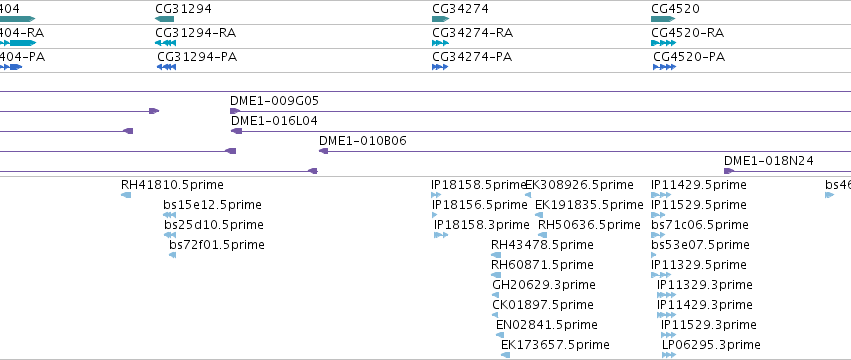851x360 pixels.
Task: Click the CG31294 gene arrow glyph
Action: tap(164, 19)
